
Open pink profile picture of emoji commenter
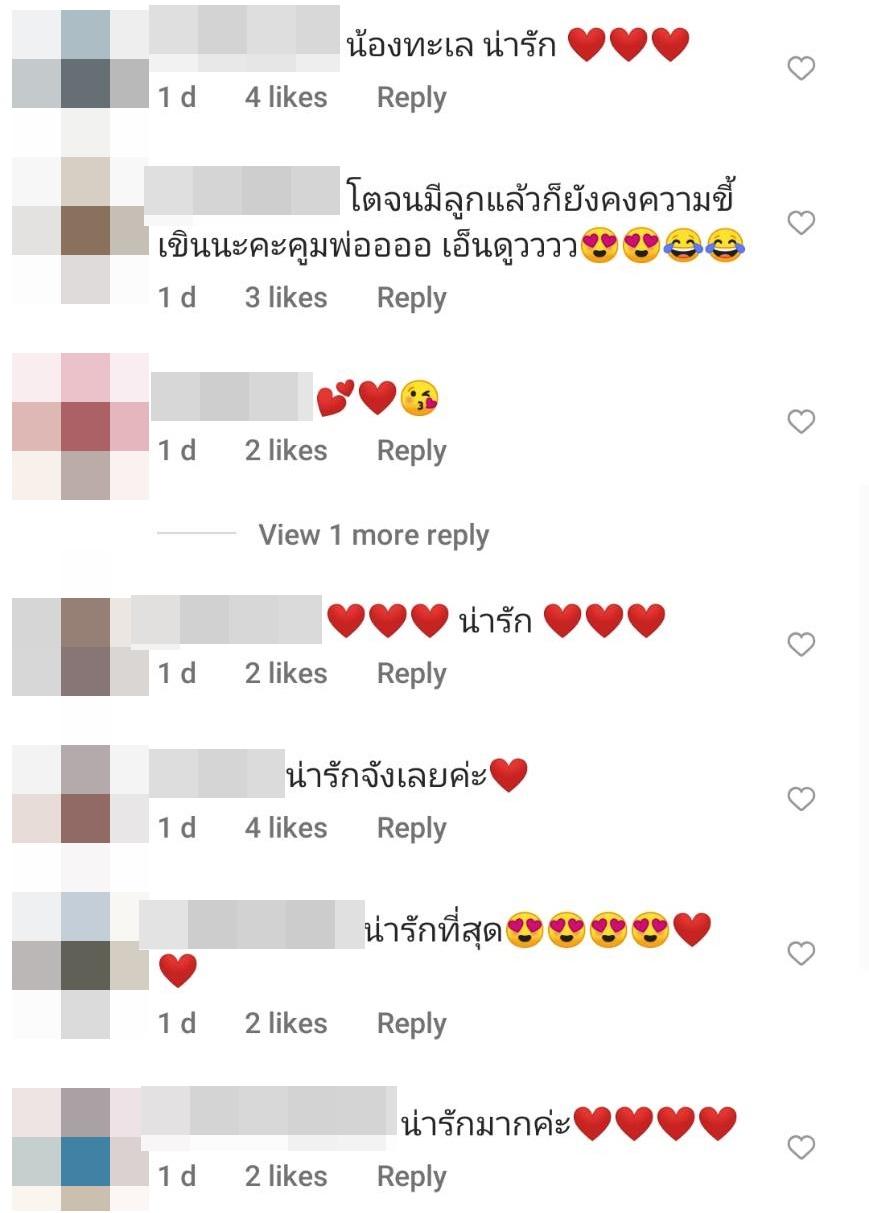click(x=80, y=426)
